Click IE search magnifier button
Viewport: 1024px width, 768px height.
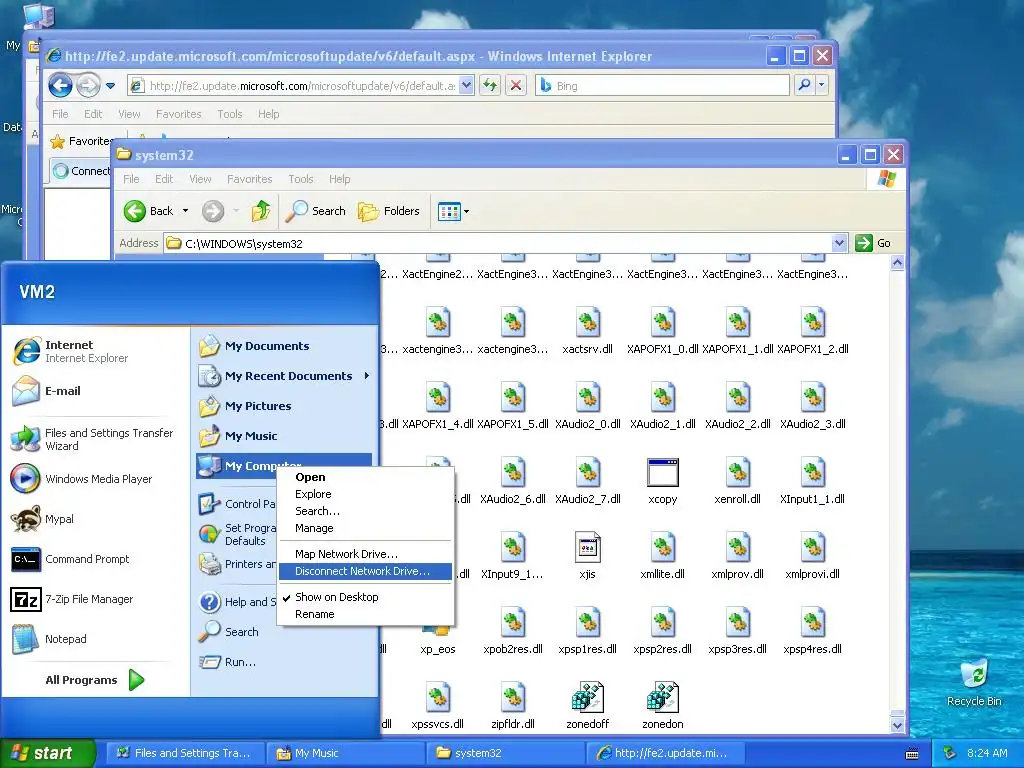[x=805, y=86]
